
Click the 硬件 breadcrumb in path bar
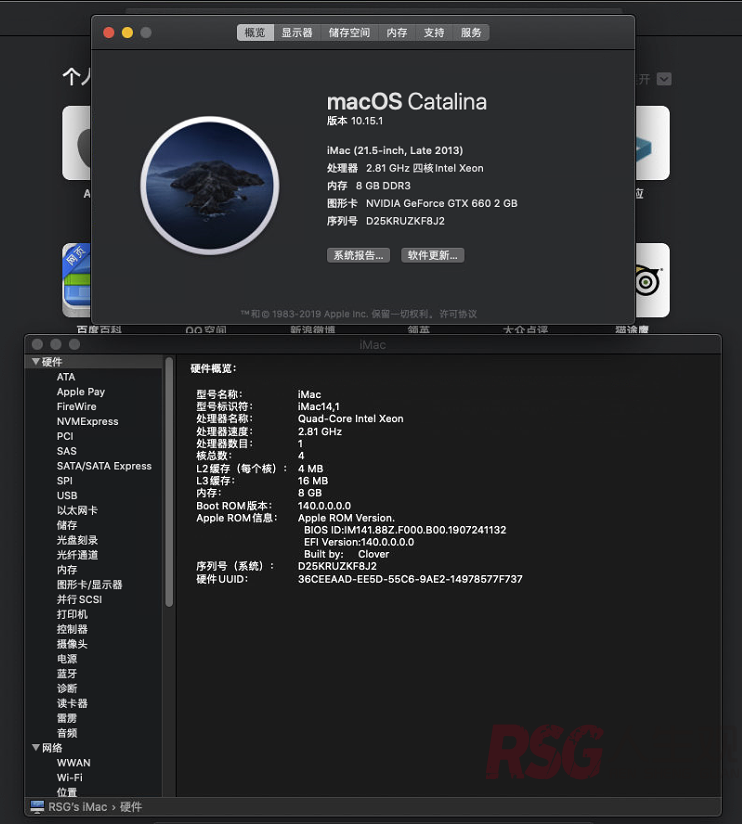coord(131,807)
